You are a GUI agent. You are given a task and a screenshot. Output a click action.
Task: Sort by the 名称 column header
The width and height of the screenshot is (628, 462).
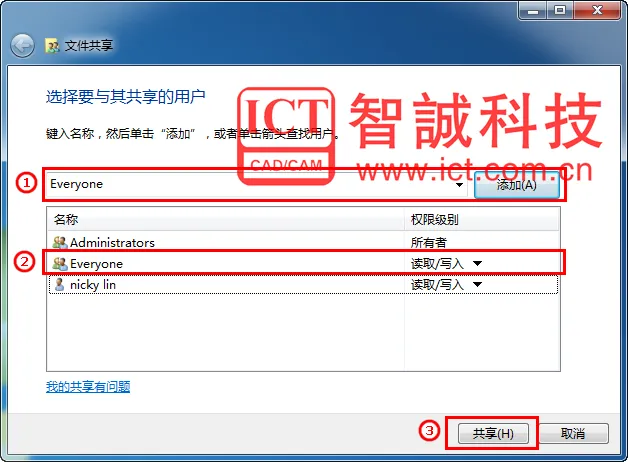pos(226,219)
